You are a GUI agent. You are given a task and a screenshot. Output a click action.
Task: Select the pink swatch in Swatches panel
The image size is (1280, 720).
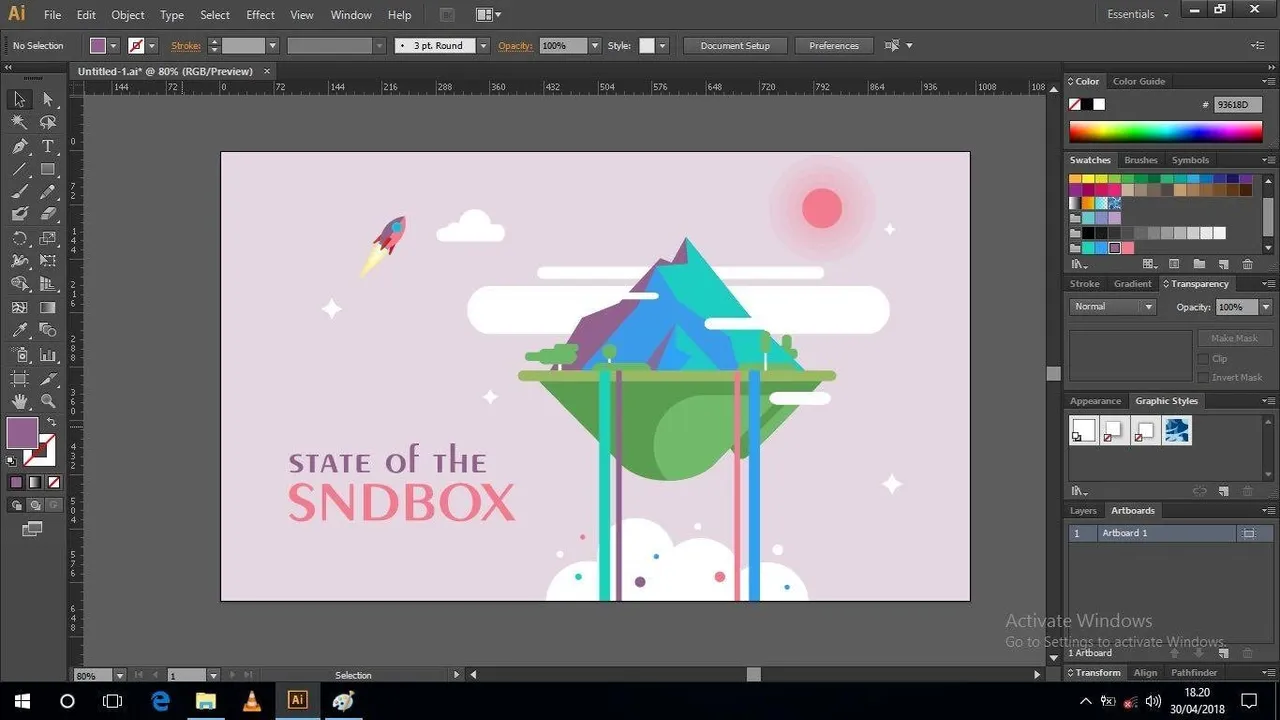point(1128,248)
